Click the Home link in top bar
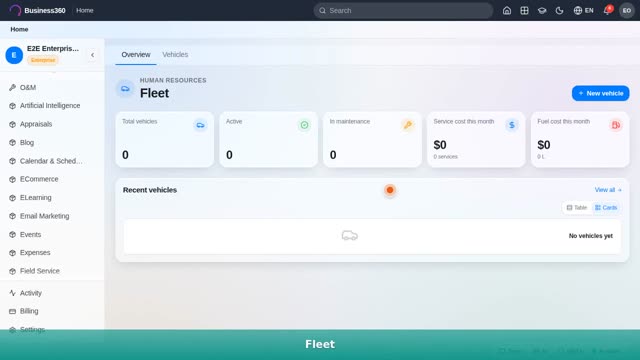 [85, 10]
